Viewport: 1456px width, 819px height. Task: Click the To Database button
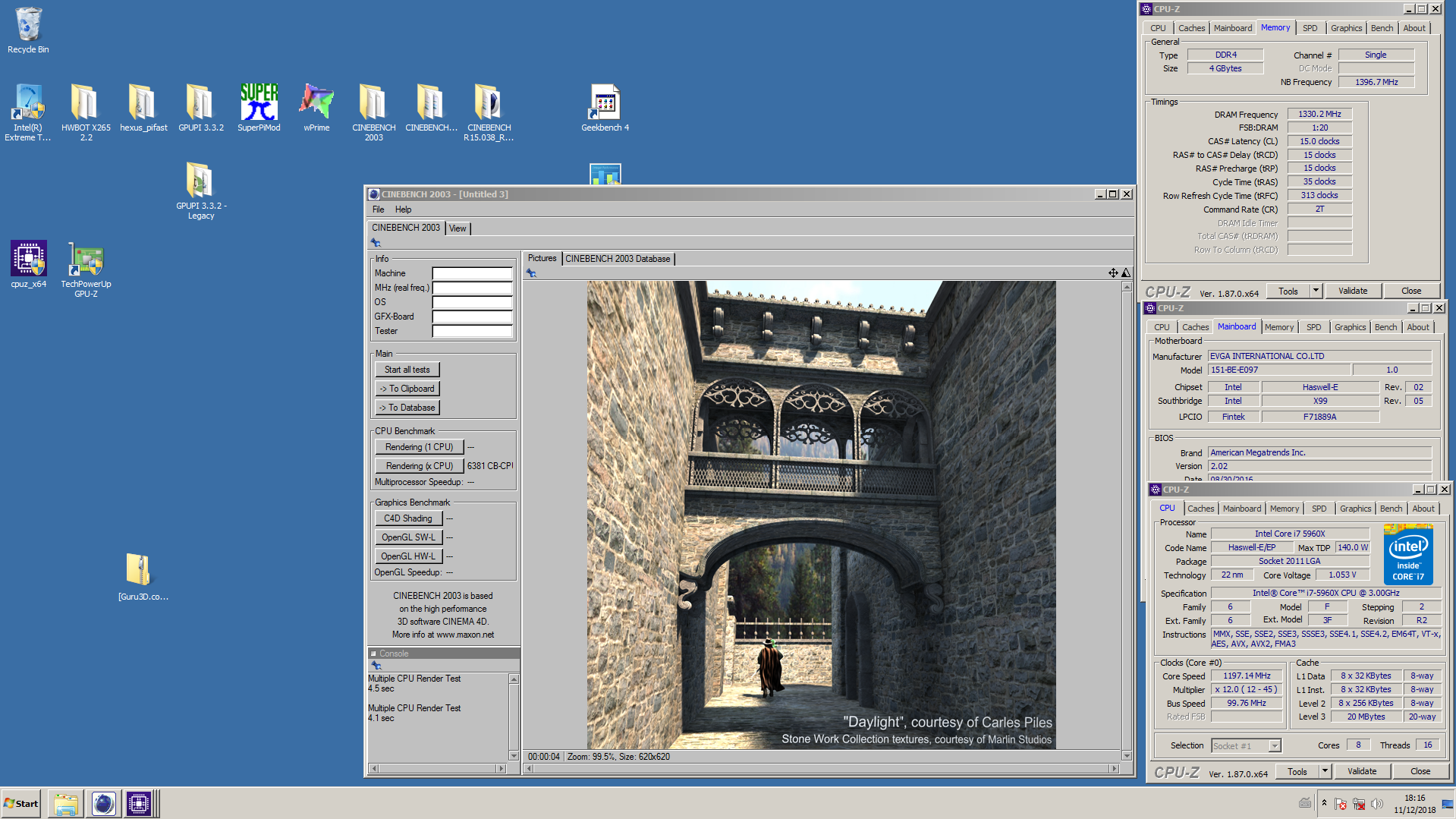point(407,408)
